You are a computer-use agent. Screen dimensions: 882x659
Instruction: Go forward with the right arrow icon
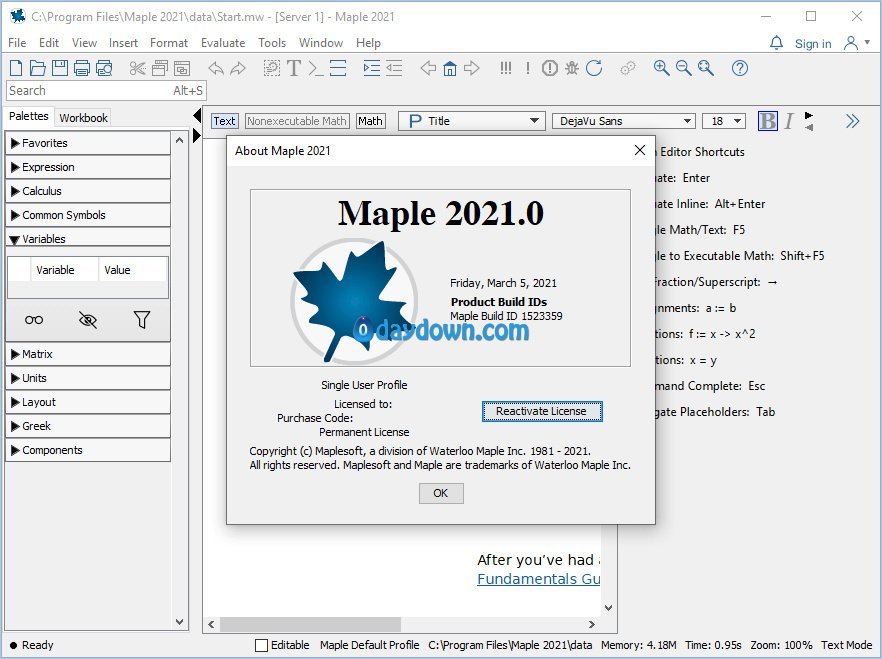coord(471,68)
